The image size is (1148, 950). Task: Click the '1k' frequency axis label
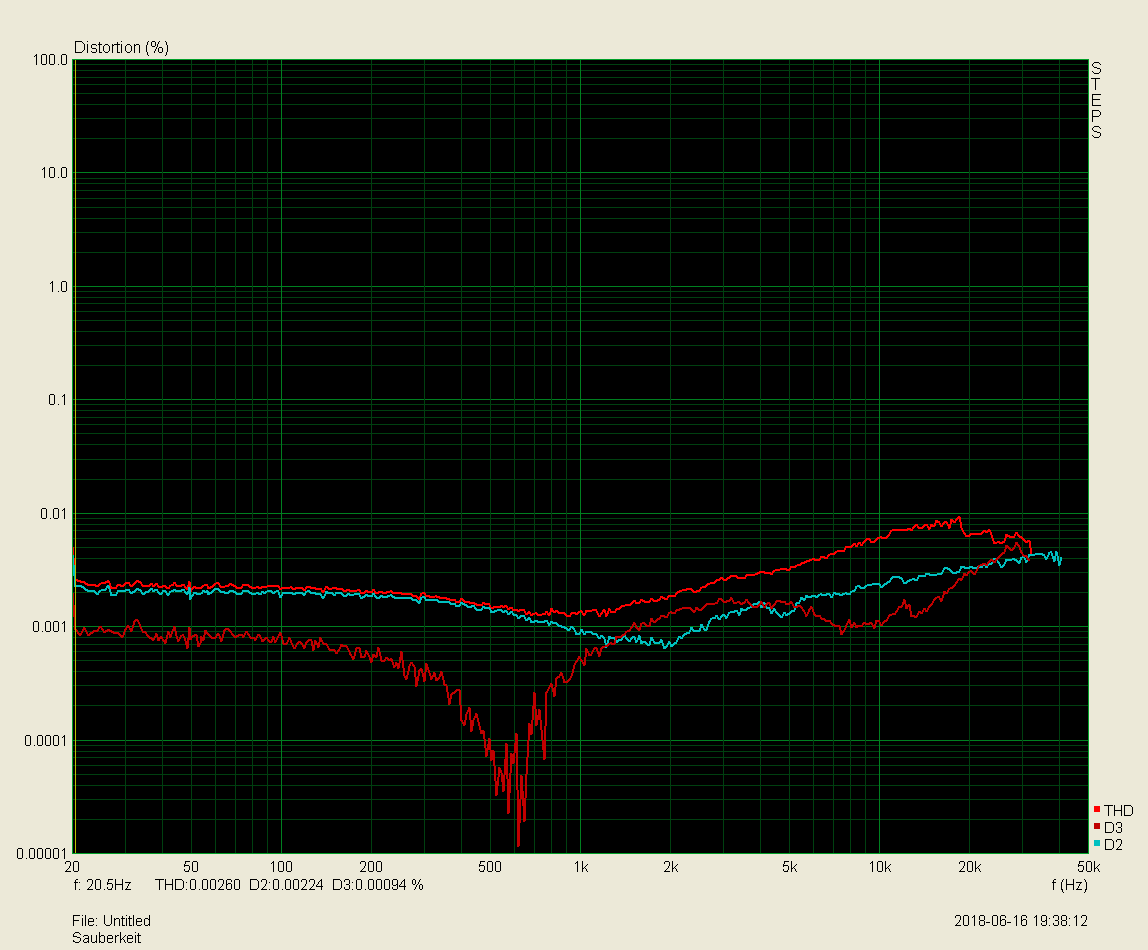(x=581, y=867)
